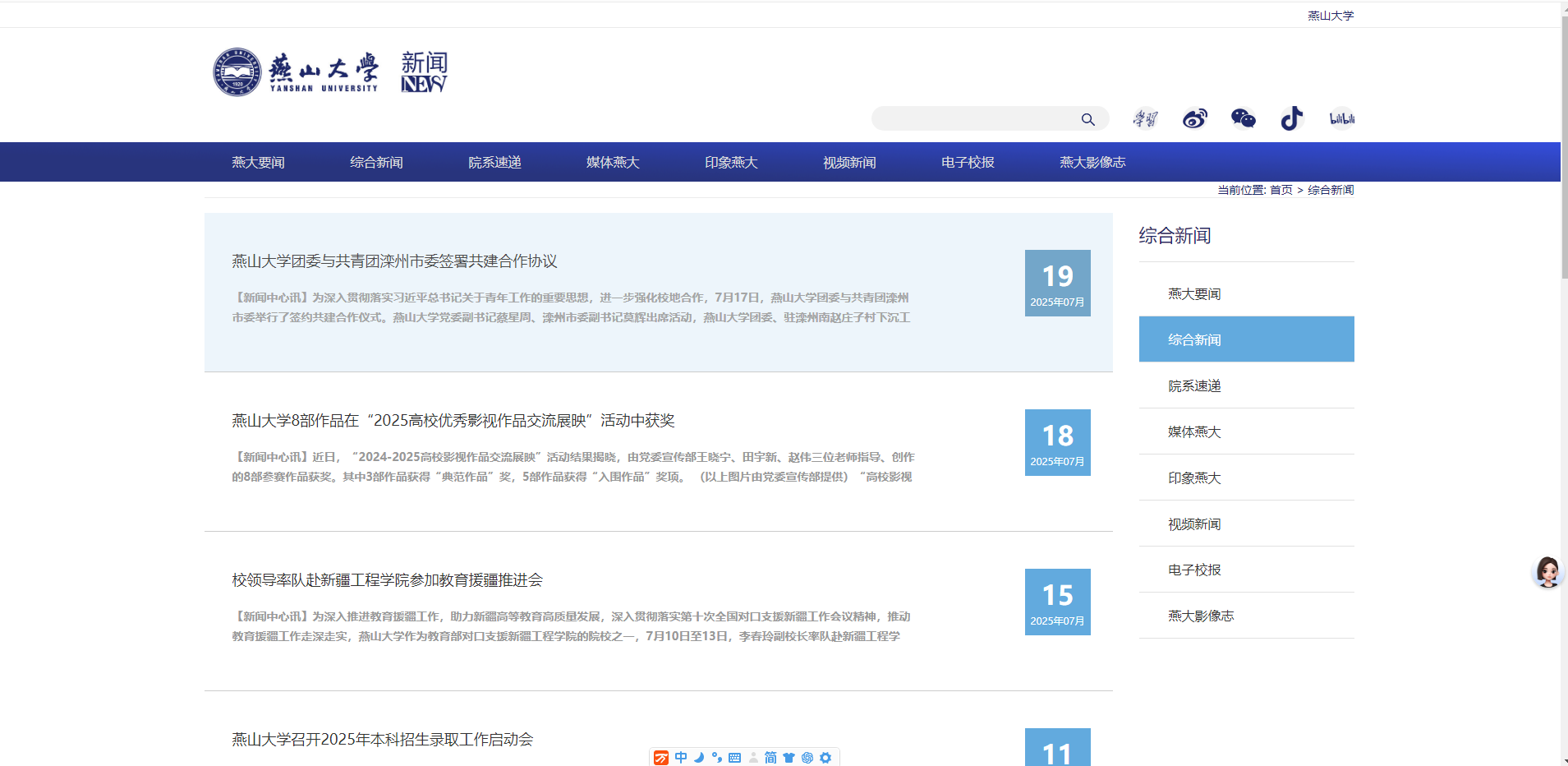Click the Yanshan University logo
Screen dimensions: 1568x766
(296, 72)
